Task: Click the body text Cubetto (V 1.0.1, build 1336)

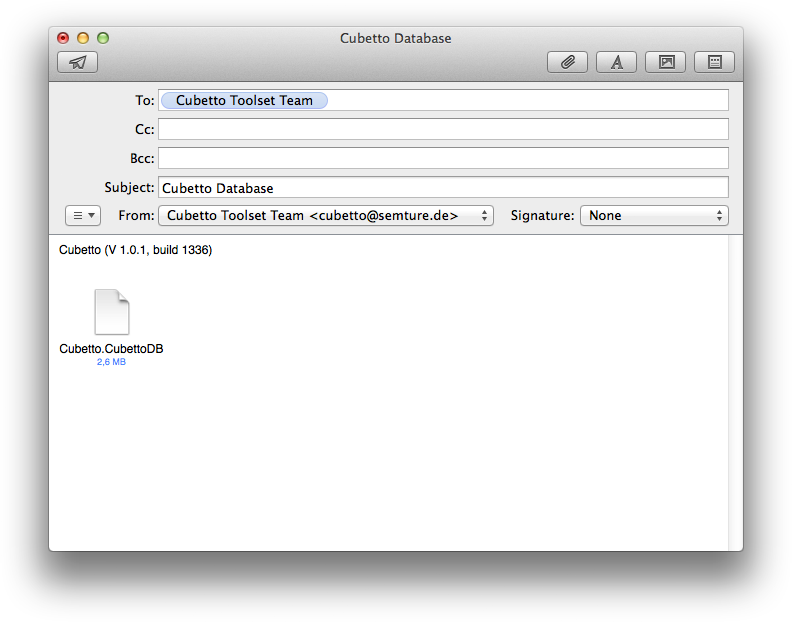Action: click(135, 250)
